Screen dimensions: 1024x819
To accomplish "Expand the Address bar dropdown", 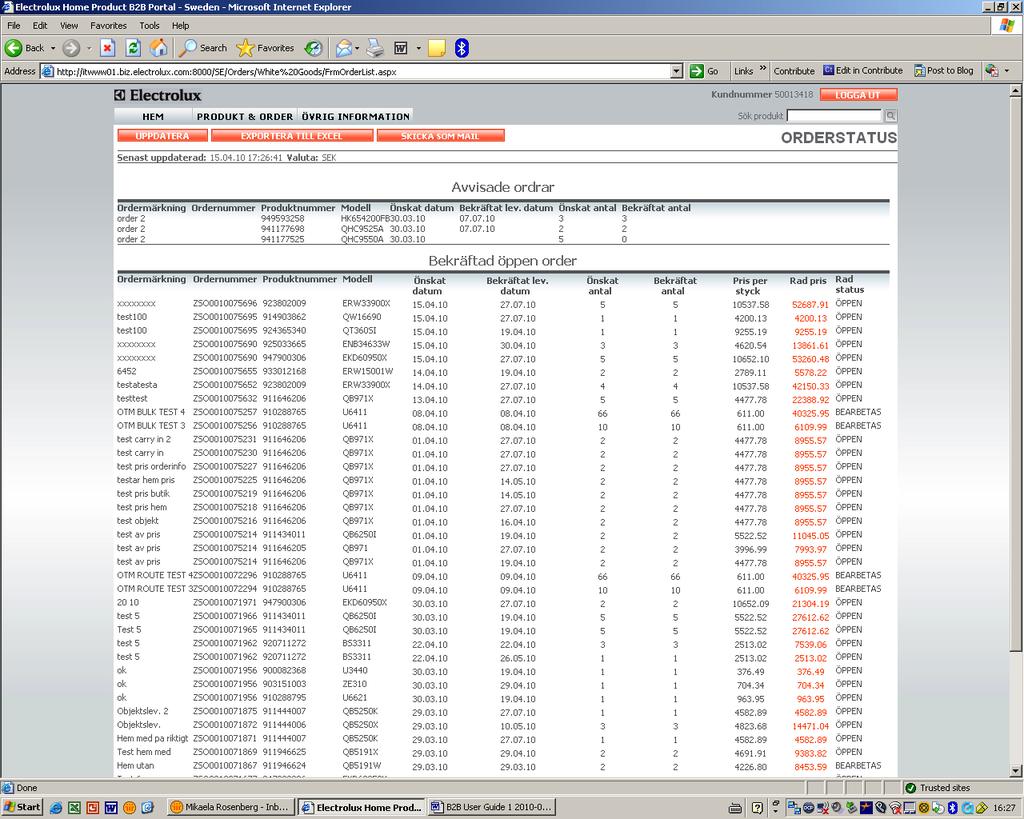I will 677,71.
